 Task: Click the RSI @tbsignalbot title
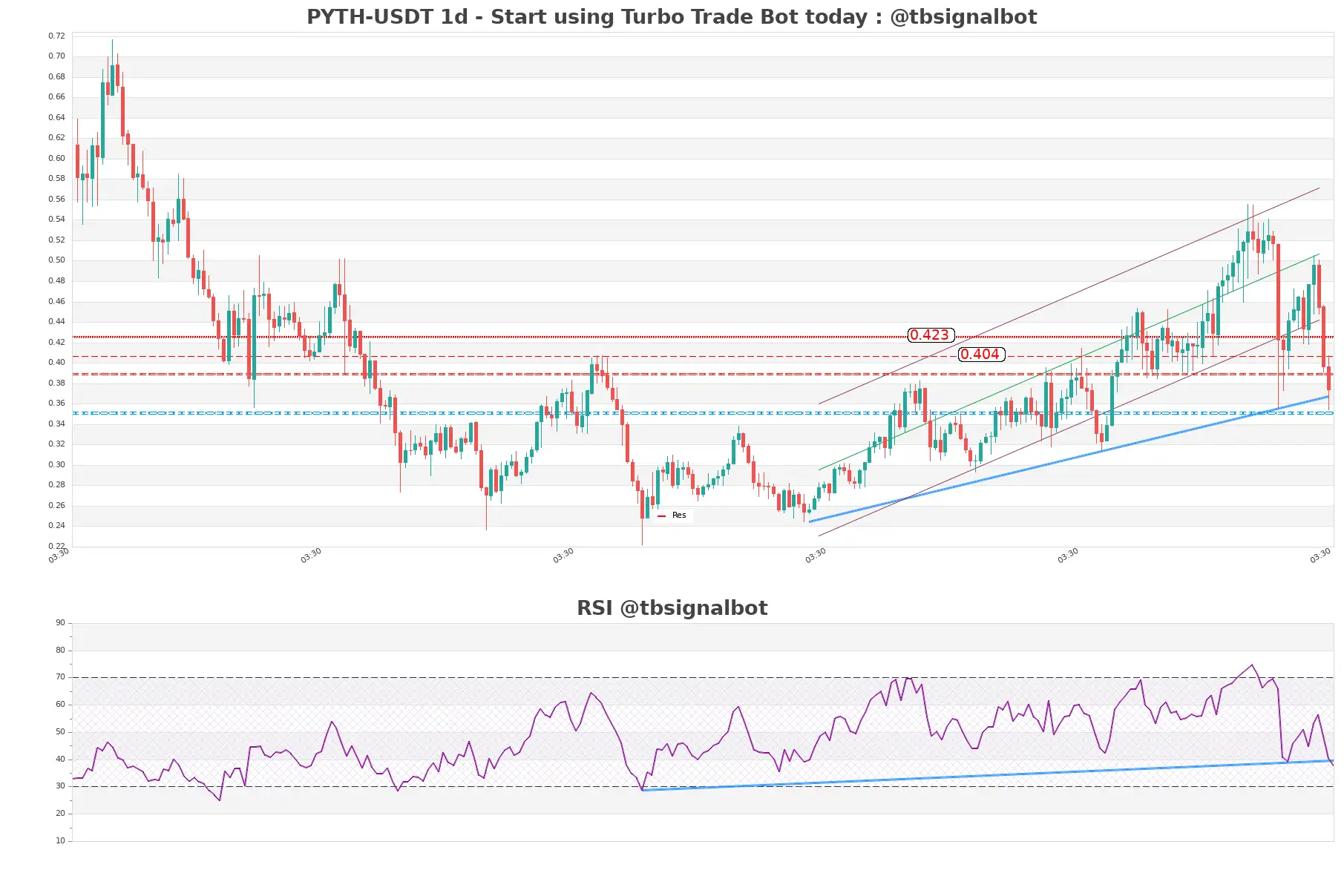(x=672, y=607)
